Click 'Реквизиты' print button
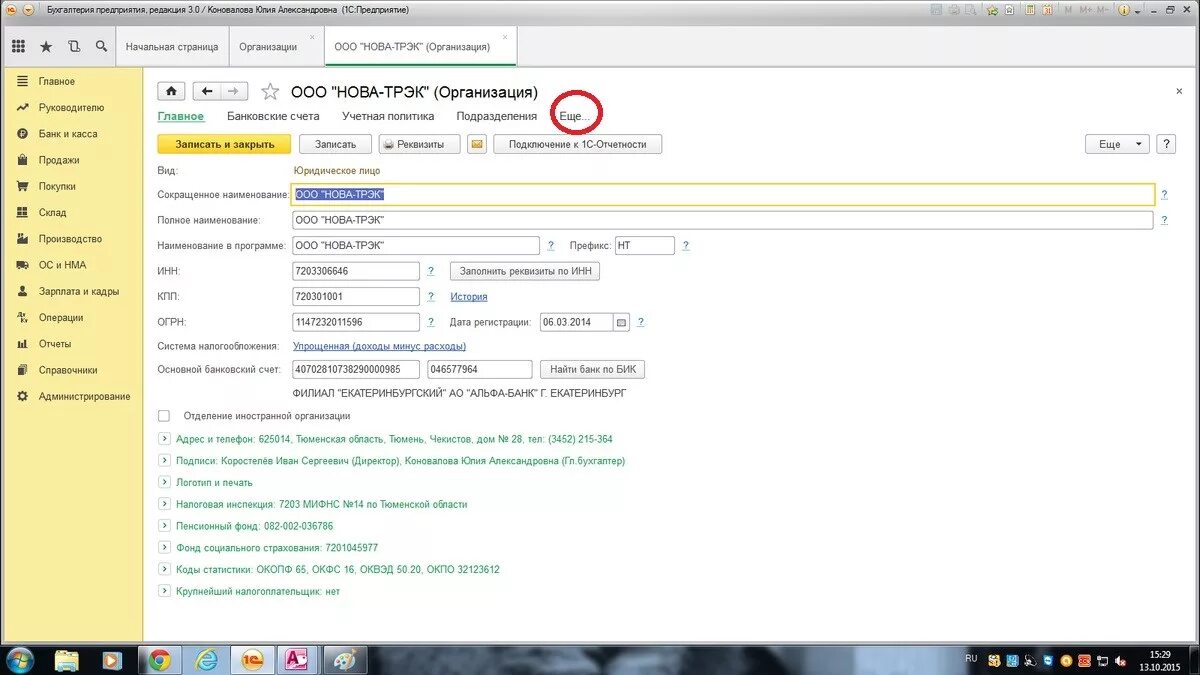1200x675 pixels. click(420, 144)
